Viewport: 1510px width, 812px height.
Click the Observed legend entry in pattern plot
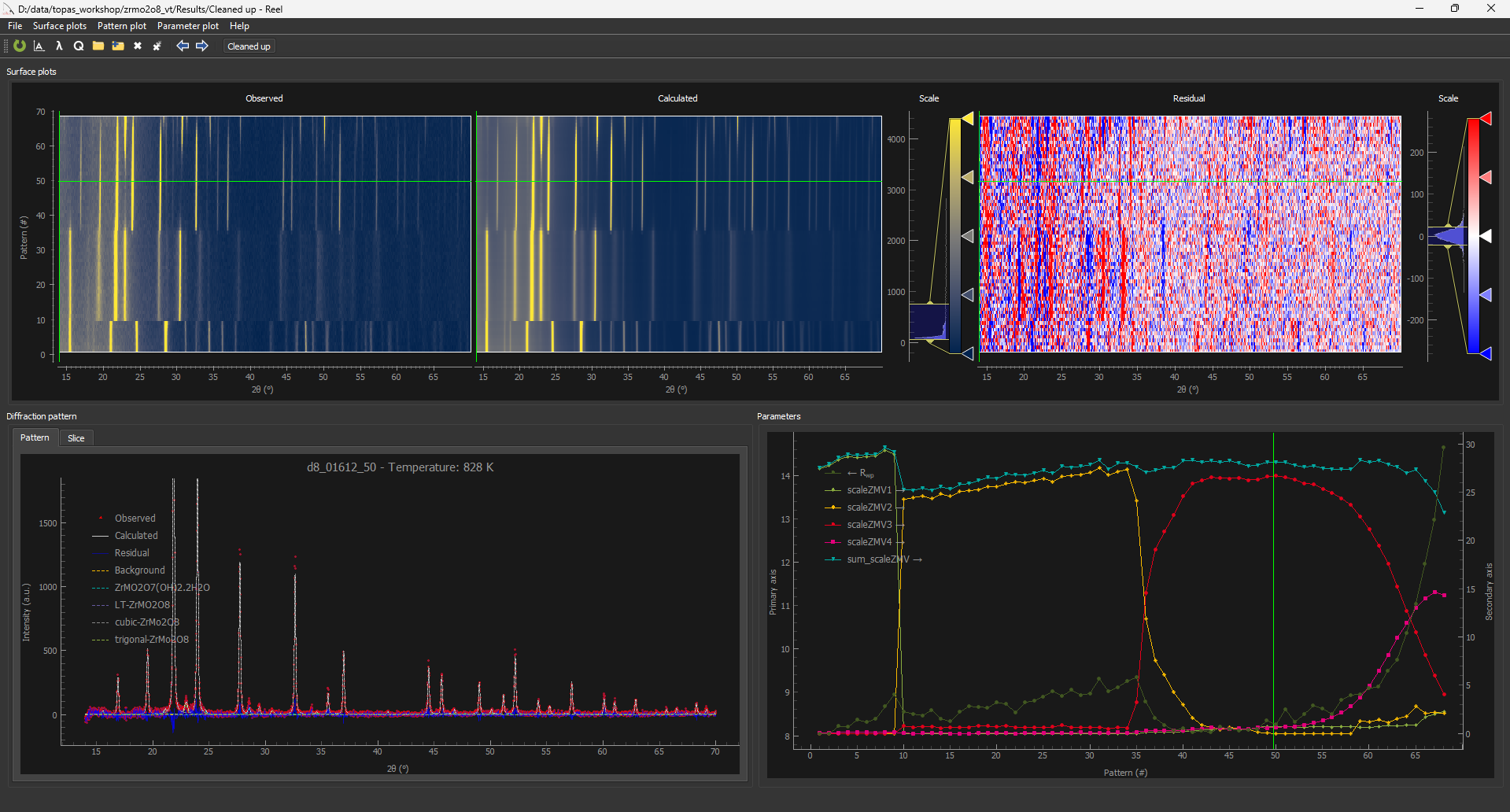point(135,519)
